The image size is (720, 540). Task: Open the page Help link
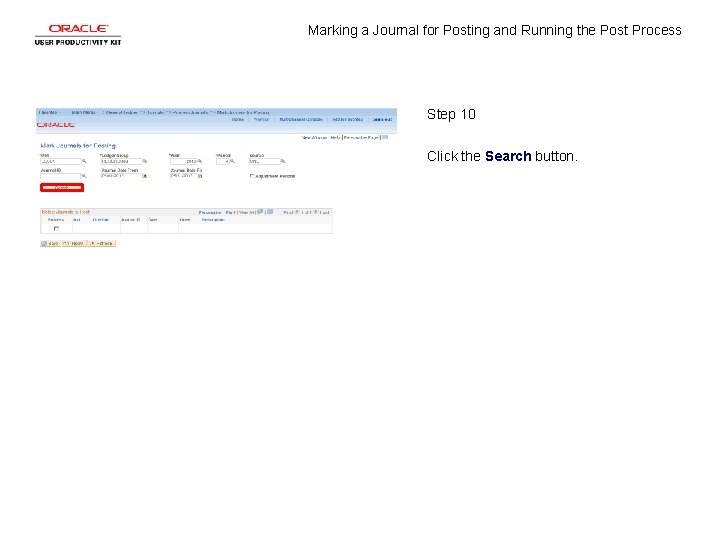[335, 137]
